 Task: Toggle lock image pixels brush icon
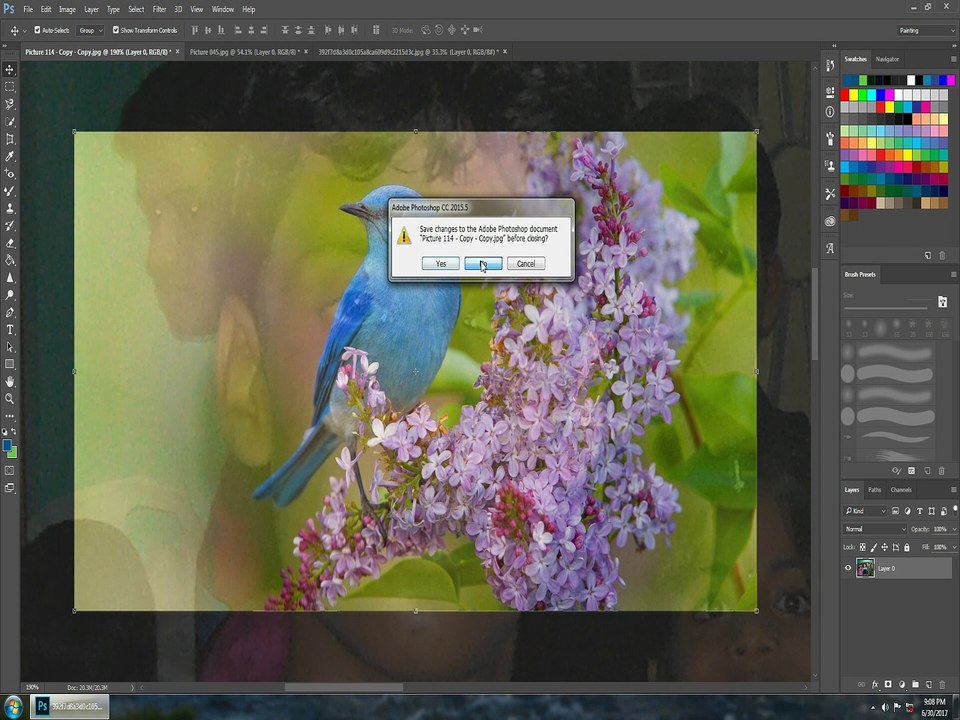click(874, 547)
